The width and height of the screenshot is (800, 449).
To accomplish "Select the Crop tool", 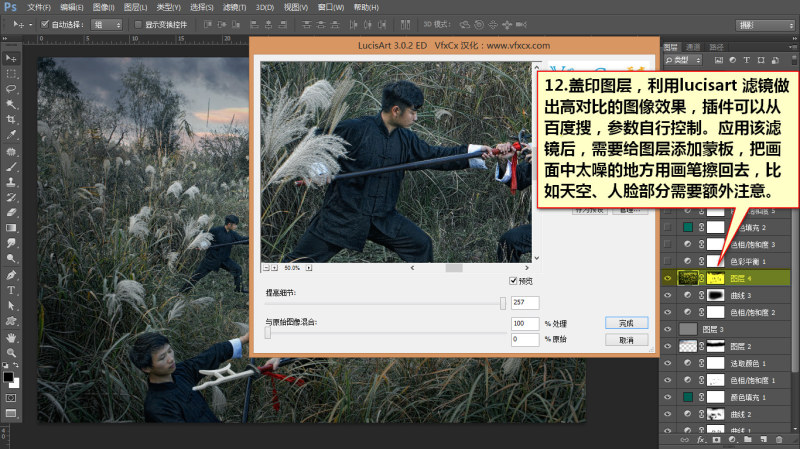I will coord(11,119).
